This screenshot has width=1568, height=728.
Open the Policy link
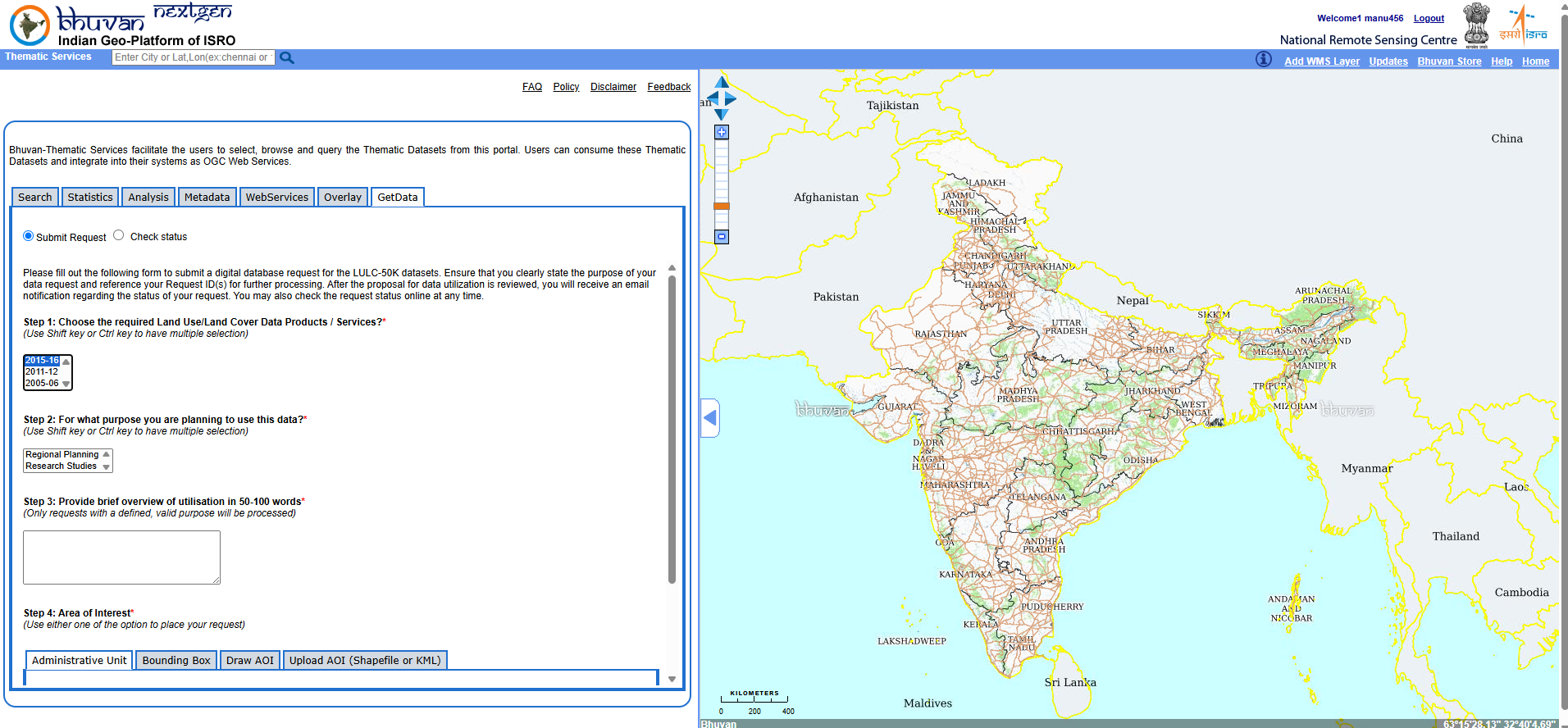pyautogui.click(x=566, y=87)
